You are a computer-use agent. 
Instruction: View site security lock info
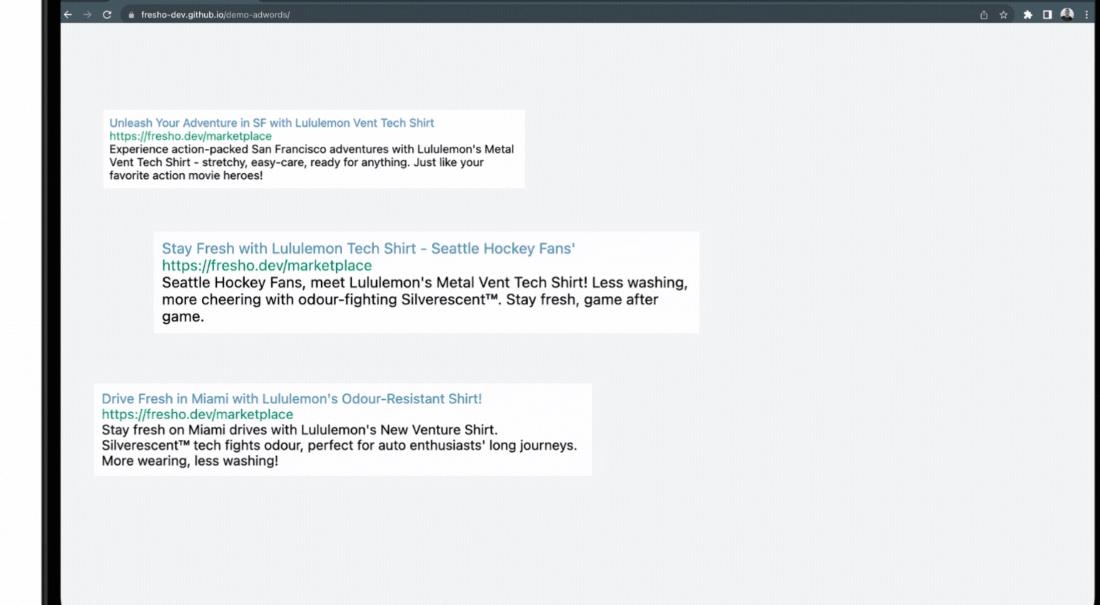(131, 15)
